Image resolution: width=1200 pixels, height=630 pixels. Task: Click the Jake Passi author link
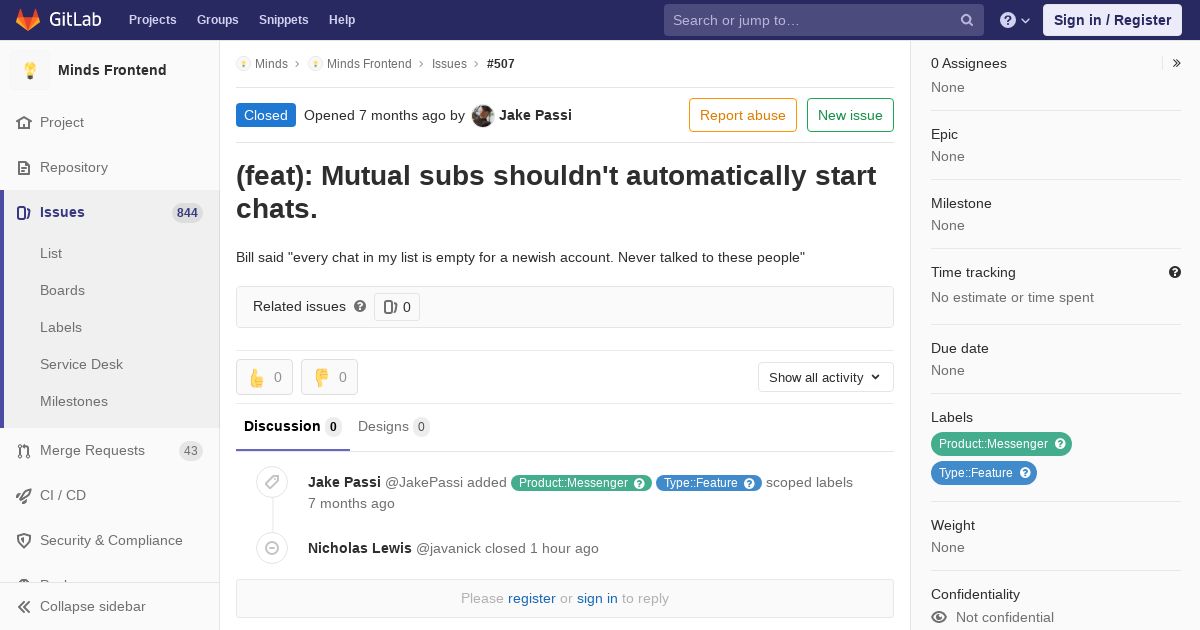[x=535, y=115]
